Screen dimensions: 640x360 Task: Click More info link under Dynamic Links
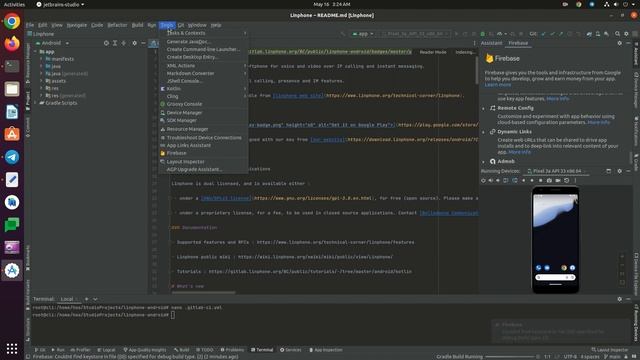coord(520,152)
